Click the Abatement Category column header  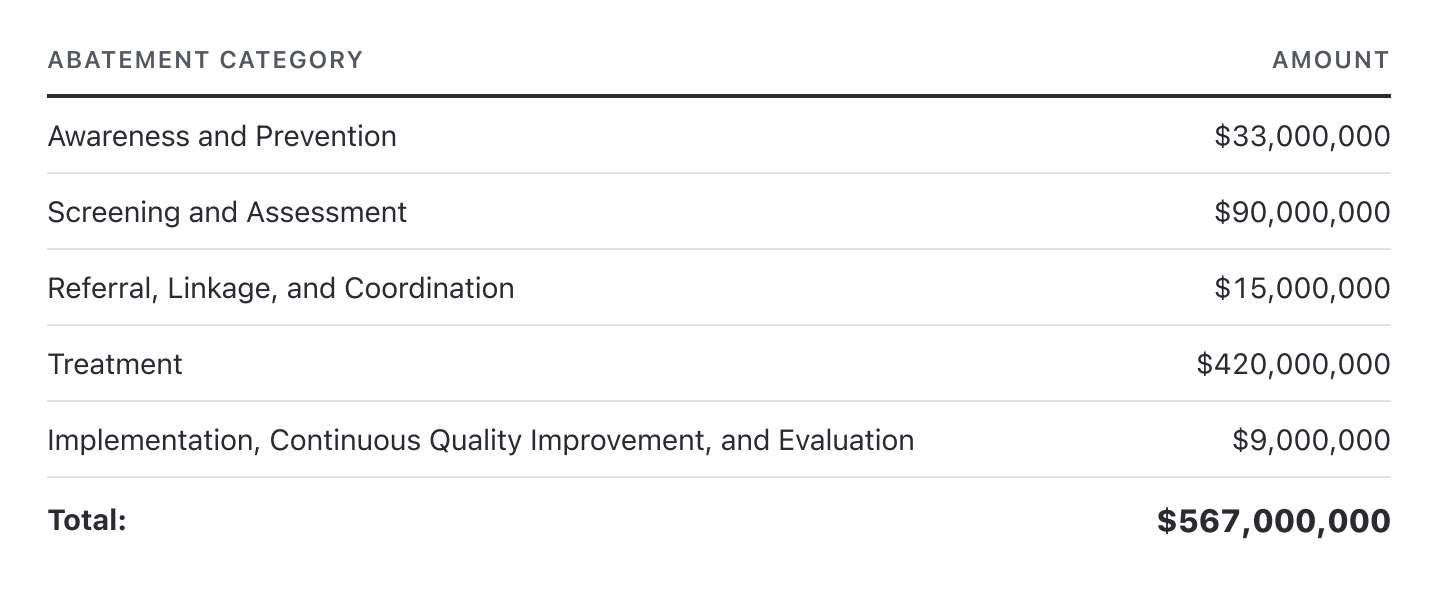[205, 60]
